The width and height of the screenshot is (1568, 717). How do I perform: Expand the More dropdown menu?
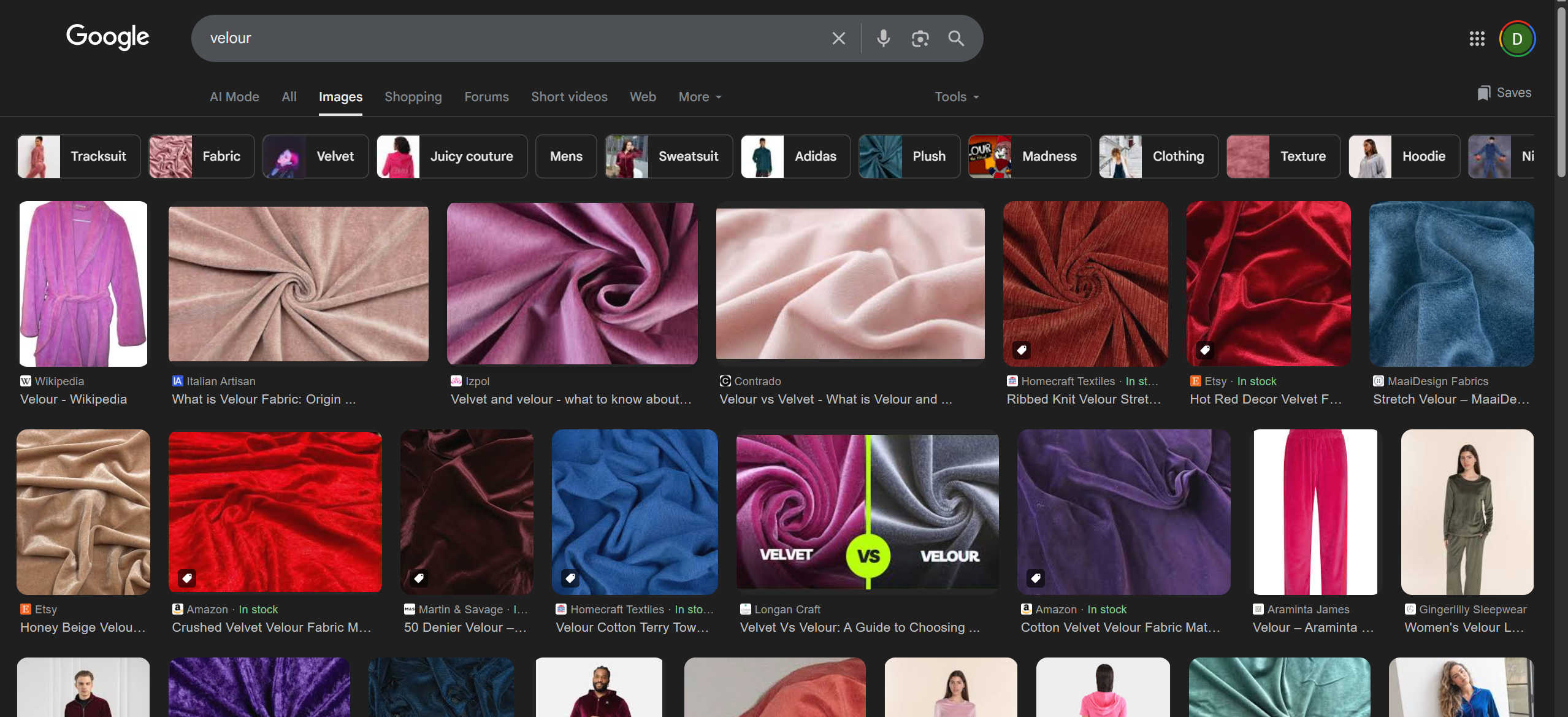point(700,97)
